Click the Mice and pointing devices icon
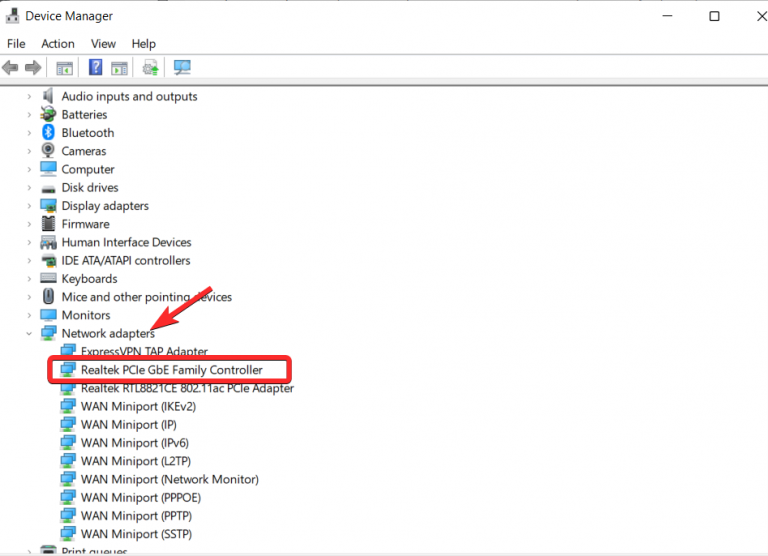This screenshot has width=768, height=556. [x=48, y=296]
